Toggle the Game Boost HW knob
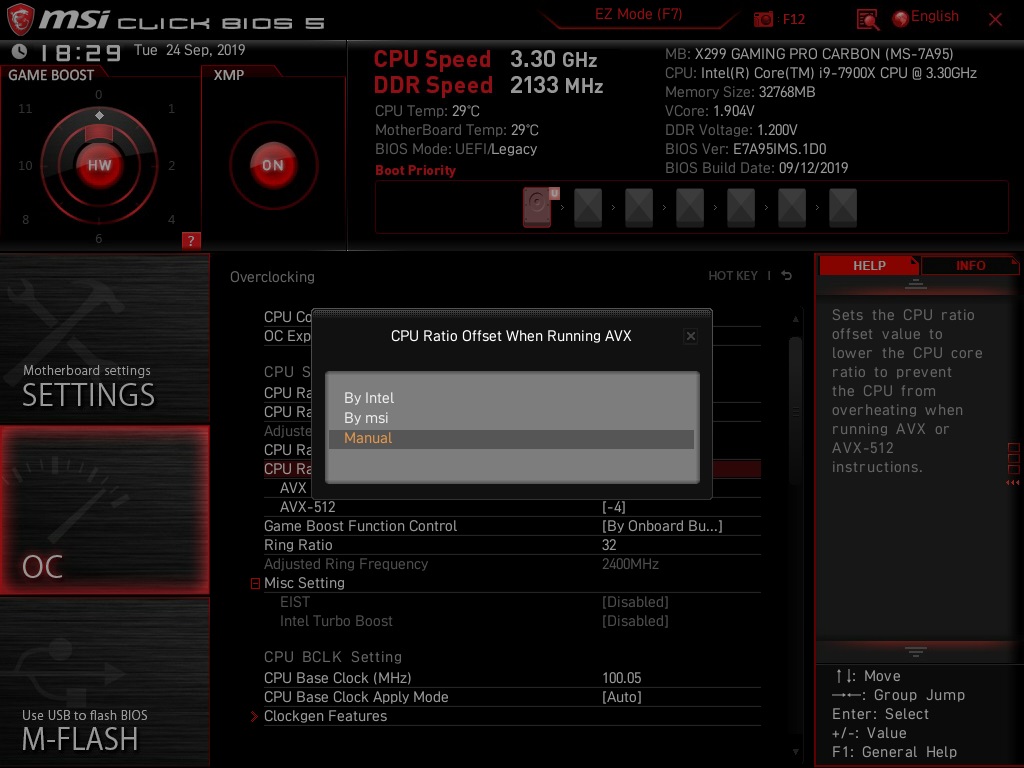The width and height of the screenshot is (1024, 768). (x=99, y=165)
